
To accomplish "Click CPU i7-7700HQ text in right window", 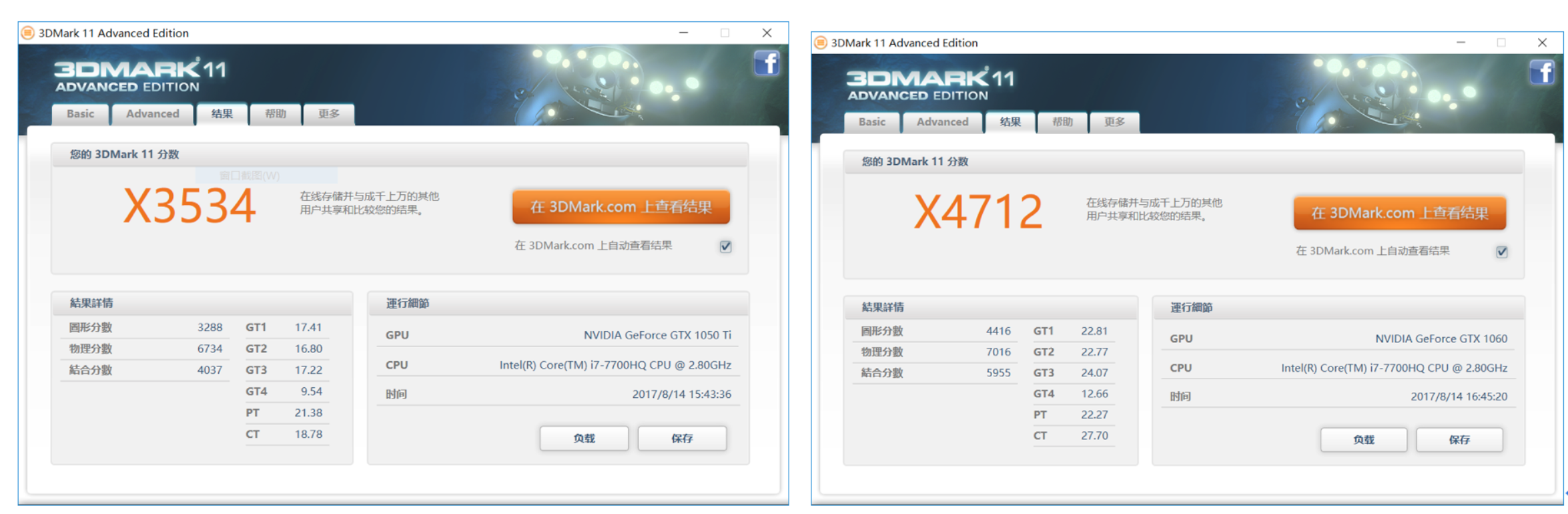I will [x=1394, y=368].
